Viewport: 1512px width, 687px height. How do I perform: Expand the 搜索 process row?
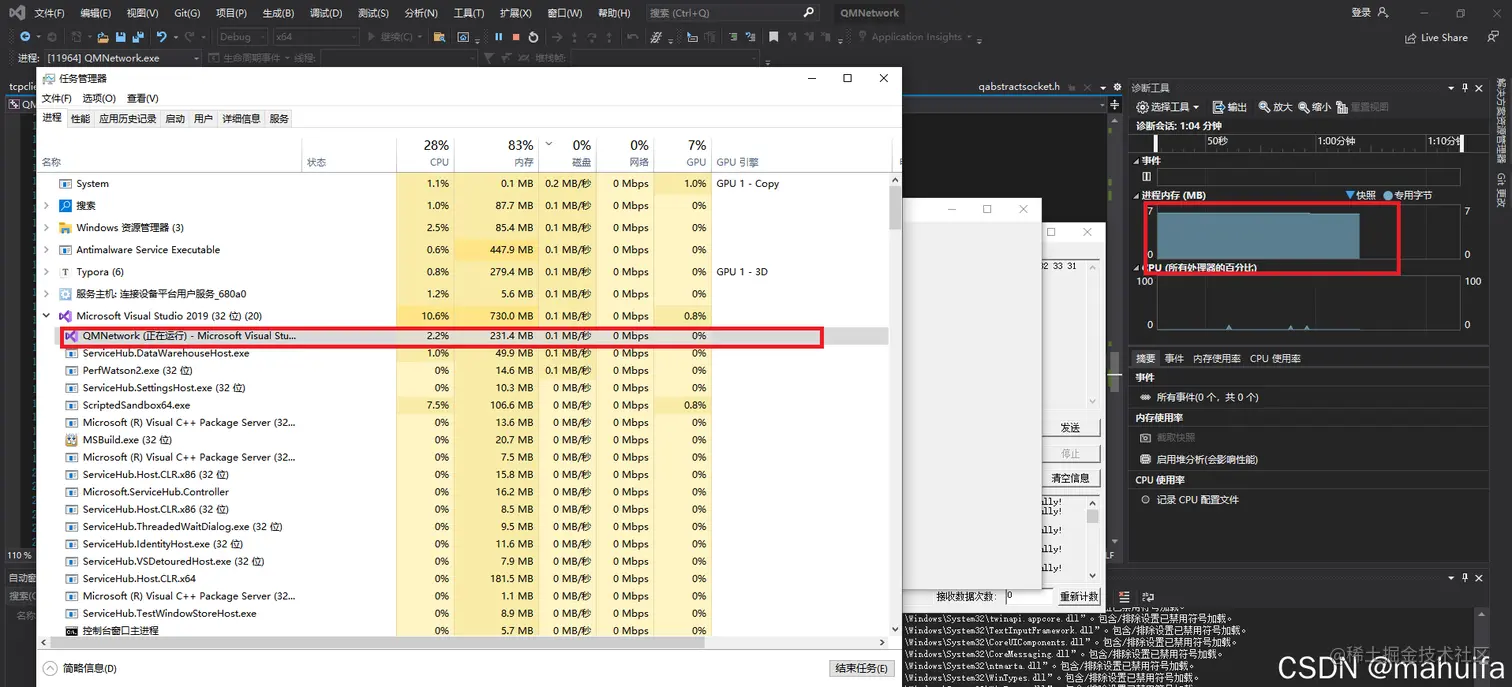pos(46,206)
